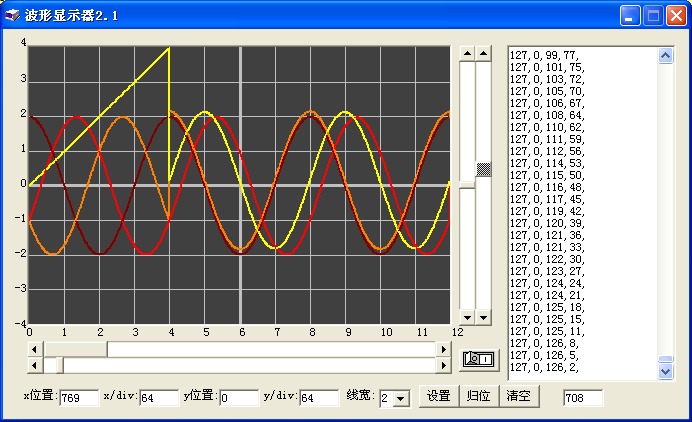This screenshot has width=692, height=422.
Task: Click data row '127, 0, 126, 8,'
Action: 545,343
